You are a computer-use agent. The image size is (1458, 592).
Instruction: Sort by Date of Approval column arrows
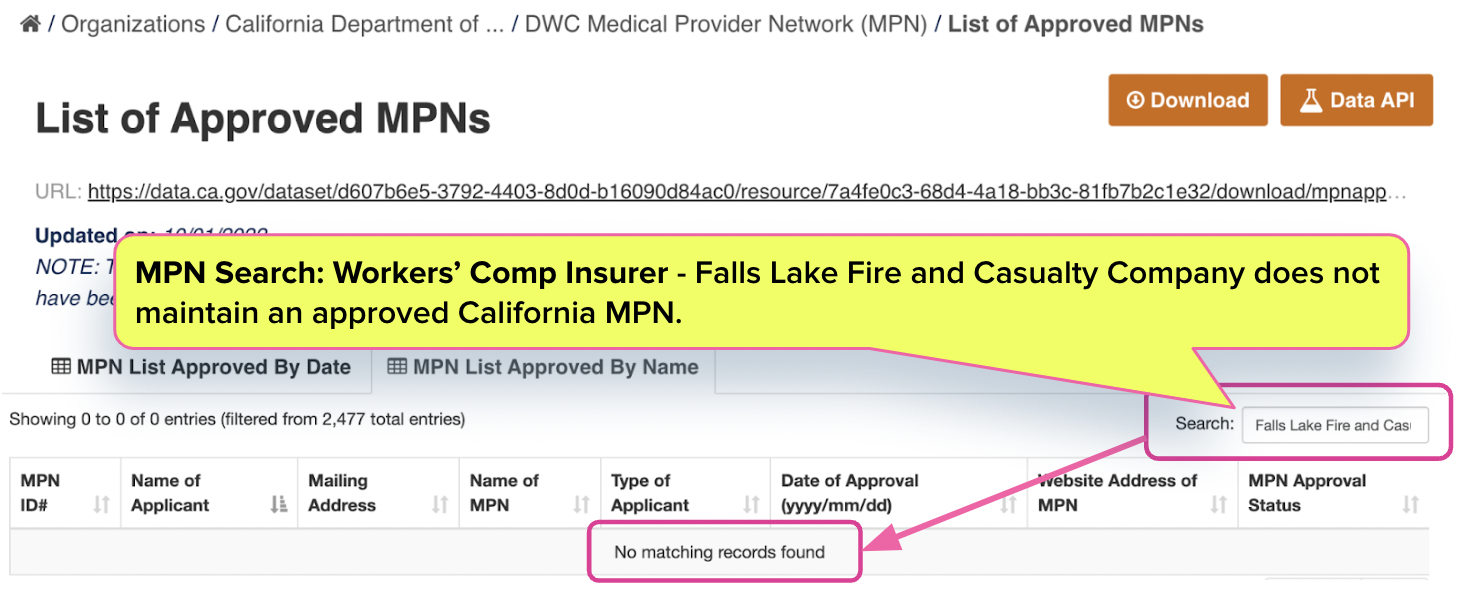click(x=1008, y=506)
